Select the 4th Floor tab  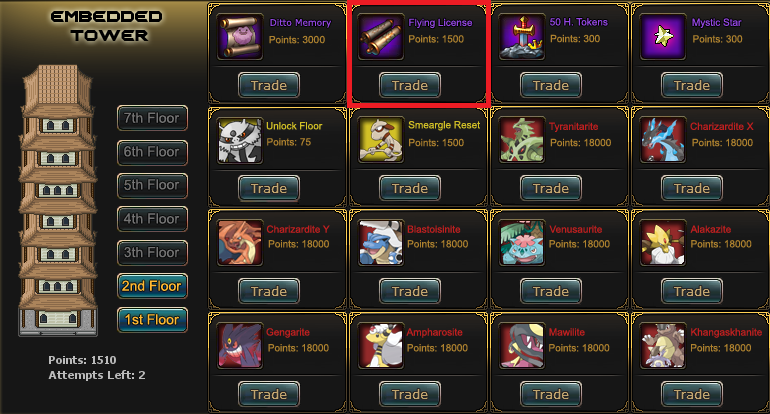(x=152, y=219)
